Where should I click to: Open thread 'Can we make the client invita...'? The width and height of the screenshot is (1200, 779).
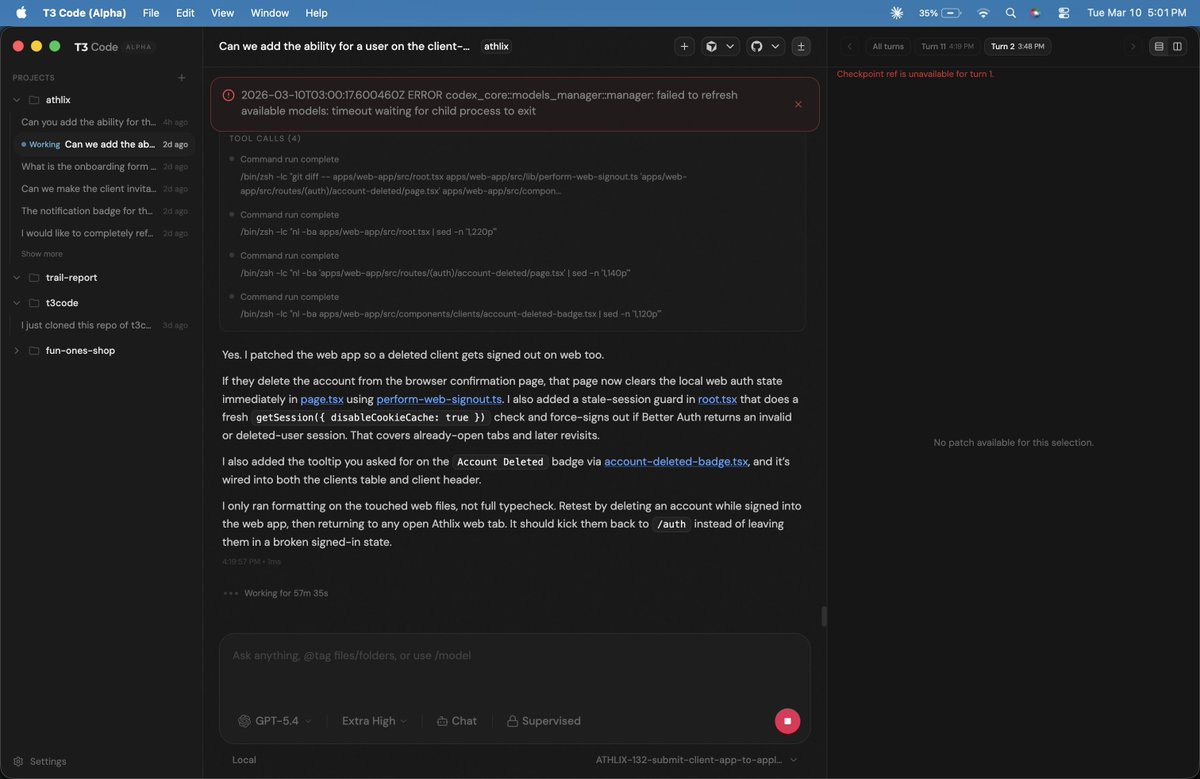pos(104,188)
